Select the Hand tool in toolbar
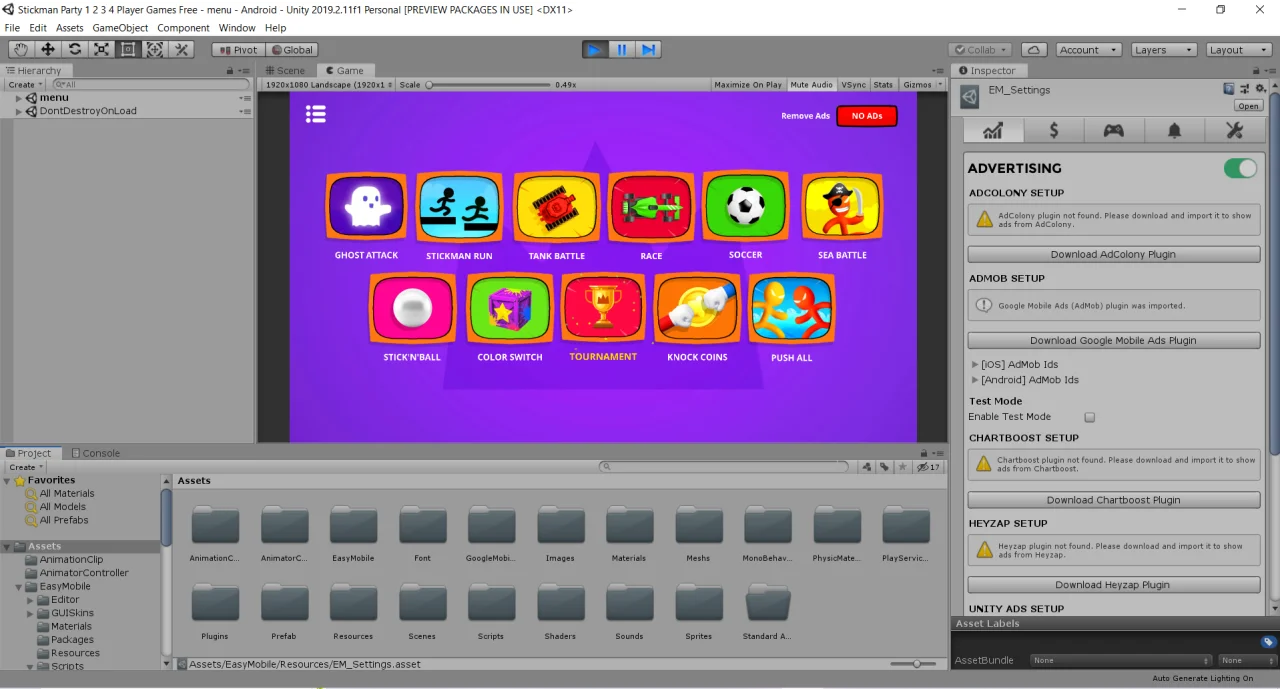1280x689 pixels. 21,49
